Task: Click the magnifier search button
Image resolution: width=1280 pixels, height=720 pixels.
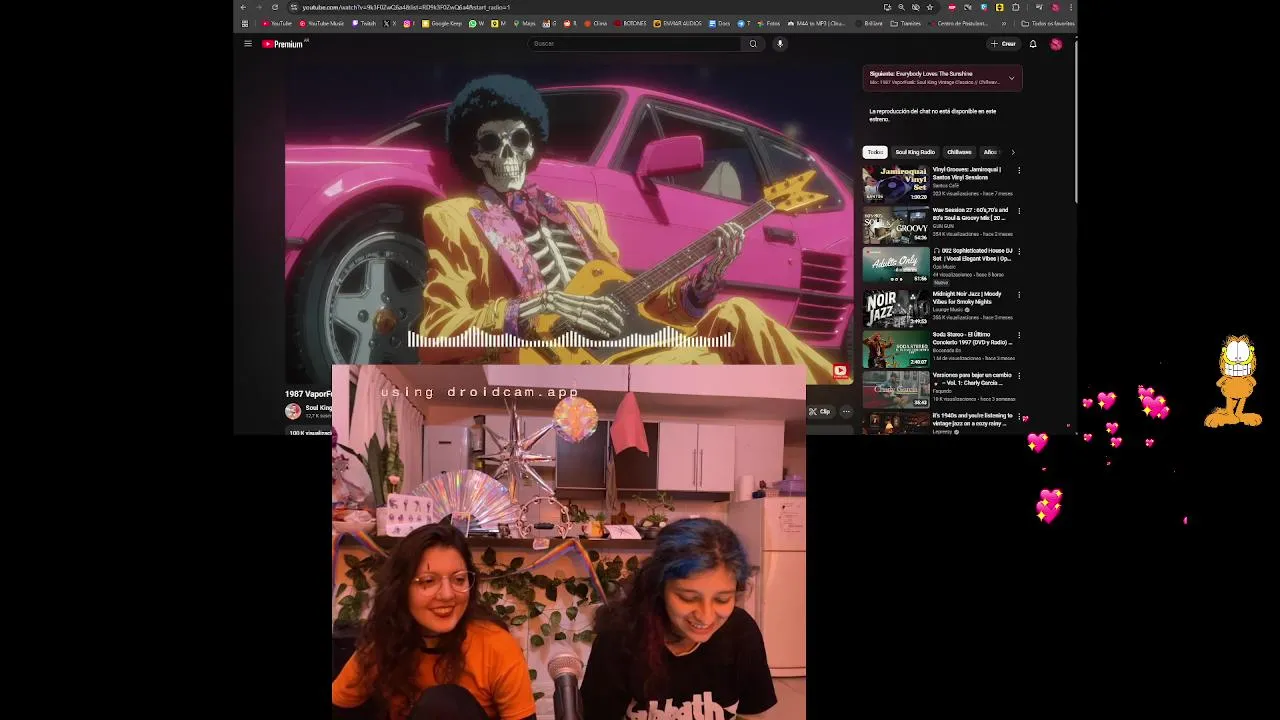Action: pyautogui.click(x=753, y=43)
